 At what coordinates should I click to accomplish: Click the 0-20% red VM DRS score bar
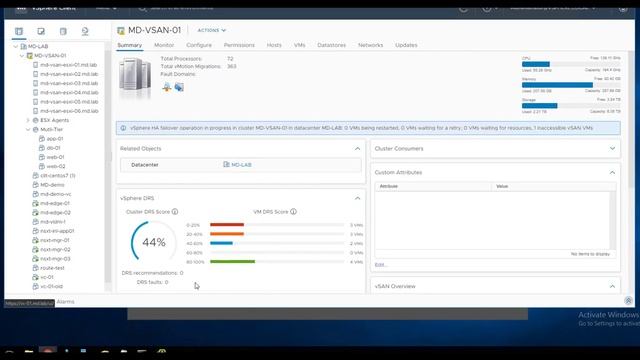227,225
